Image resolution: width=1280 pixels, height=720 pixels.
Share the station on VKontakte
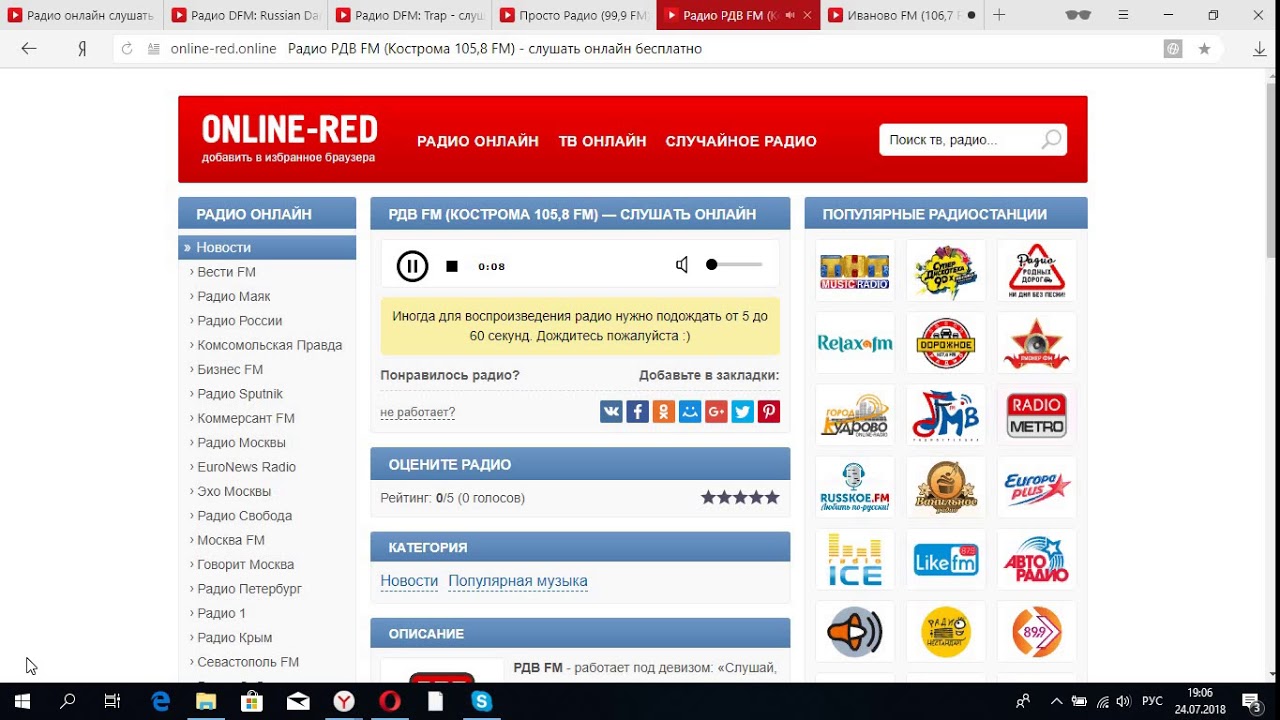coord(611,411)
